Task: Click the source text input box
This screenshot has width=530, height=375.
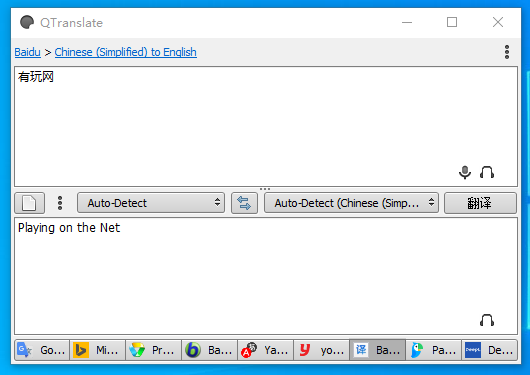Action: (x=266, y=126)
